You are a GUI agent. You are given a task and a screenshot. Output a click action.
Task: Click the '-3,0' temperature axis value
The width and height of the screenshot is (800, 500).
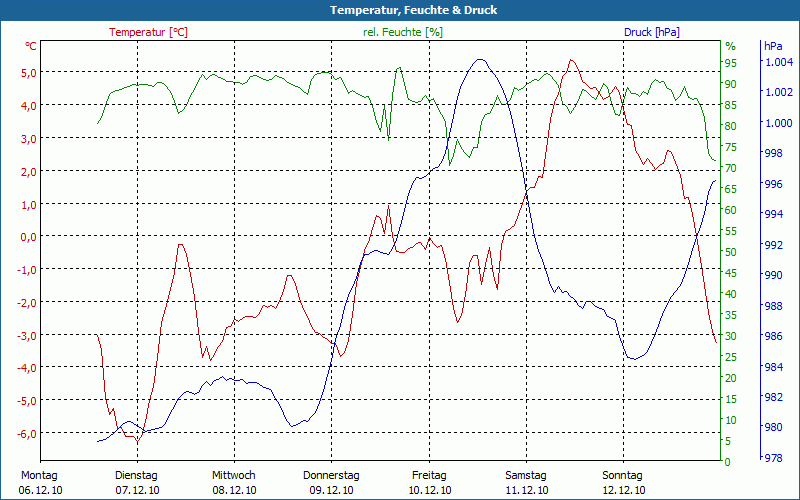coord(27,335)
